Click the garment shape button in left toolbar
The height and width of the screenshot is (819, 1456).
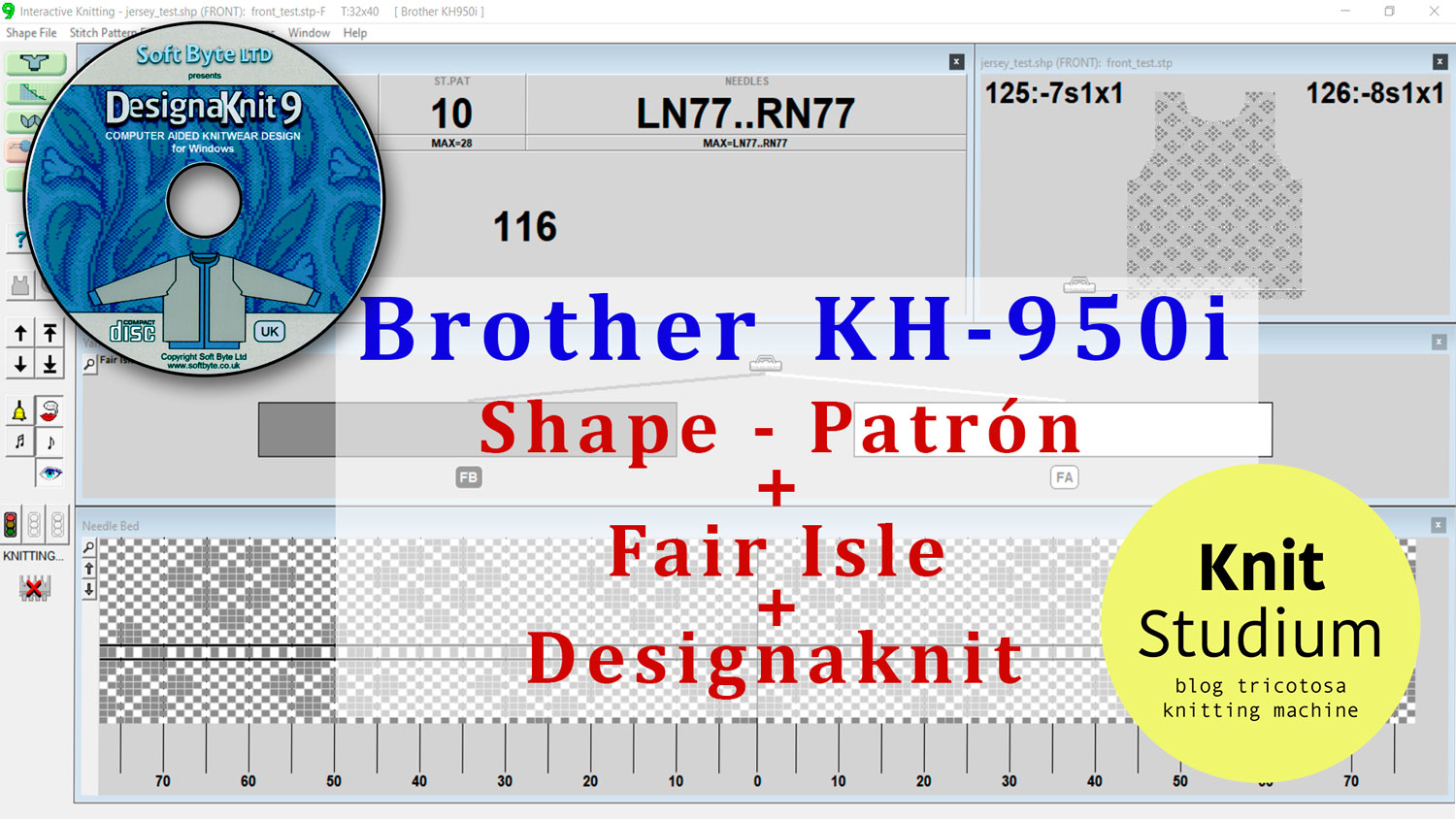(35, 63)
